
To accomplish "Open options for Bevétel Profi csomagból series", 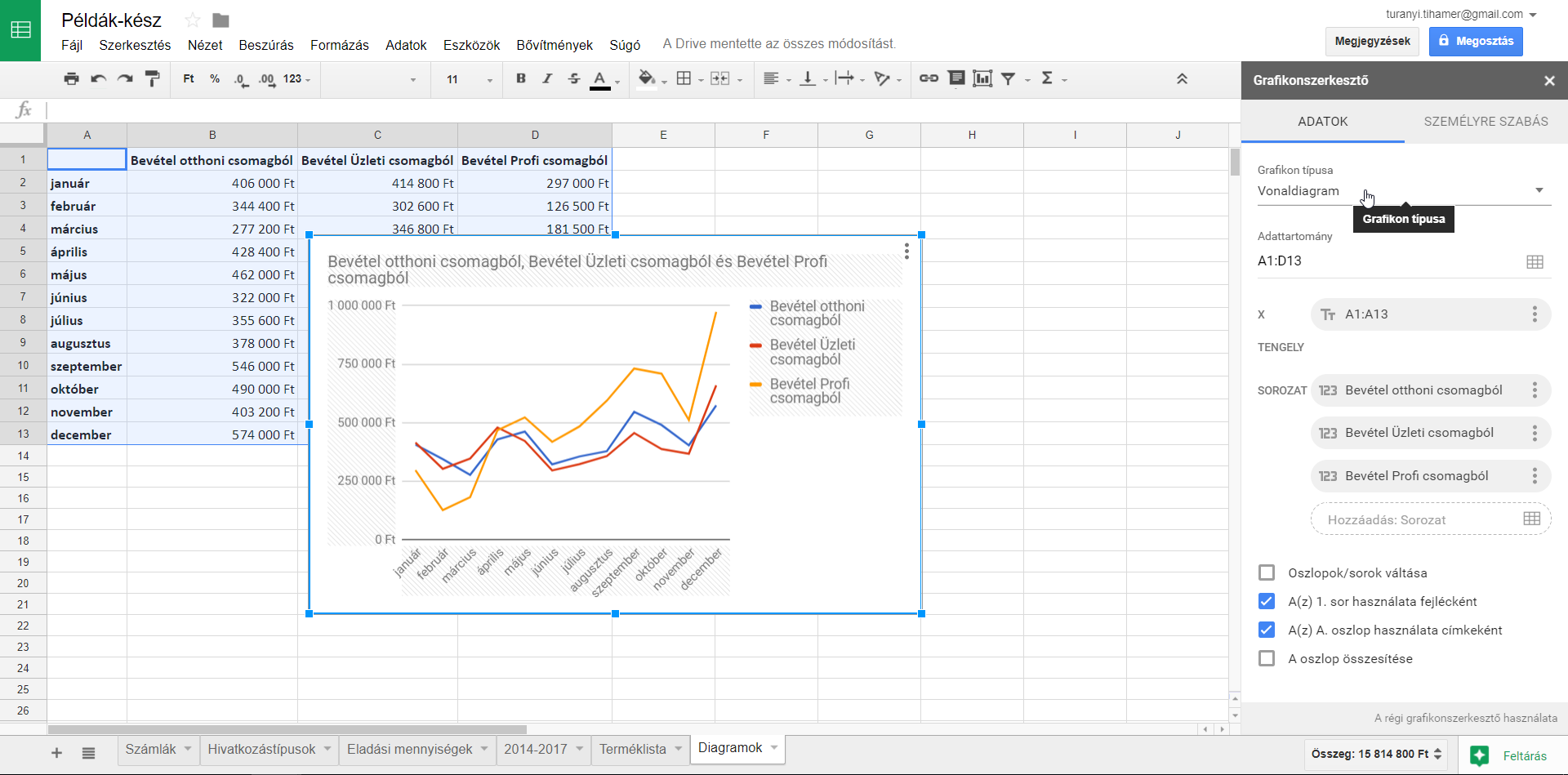I will click(x=1535, y=476).
